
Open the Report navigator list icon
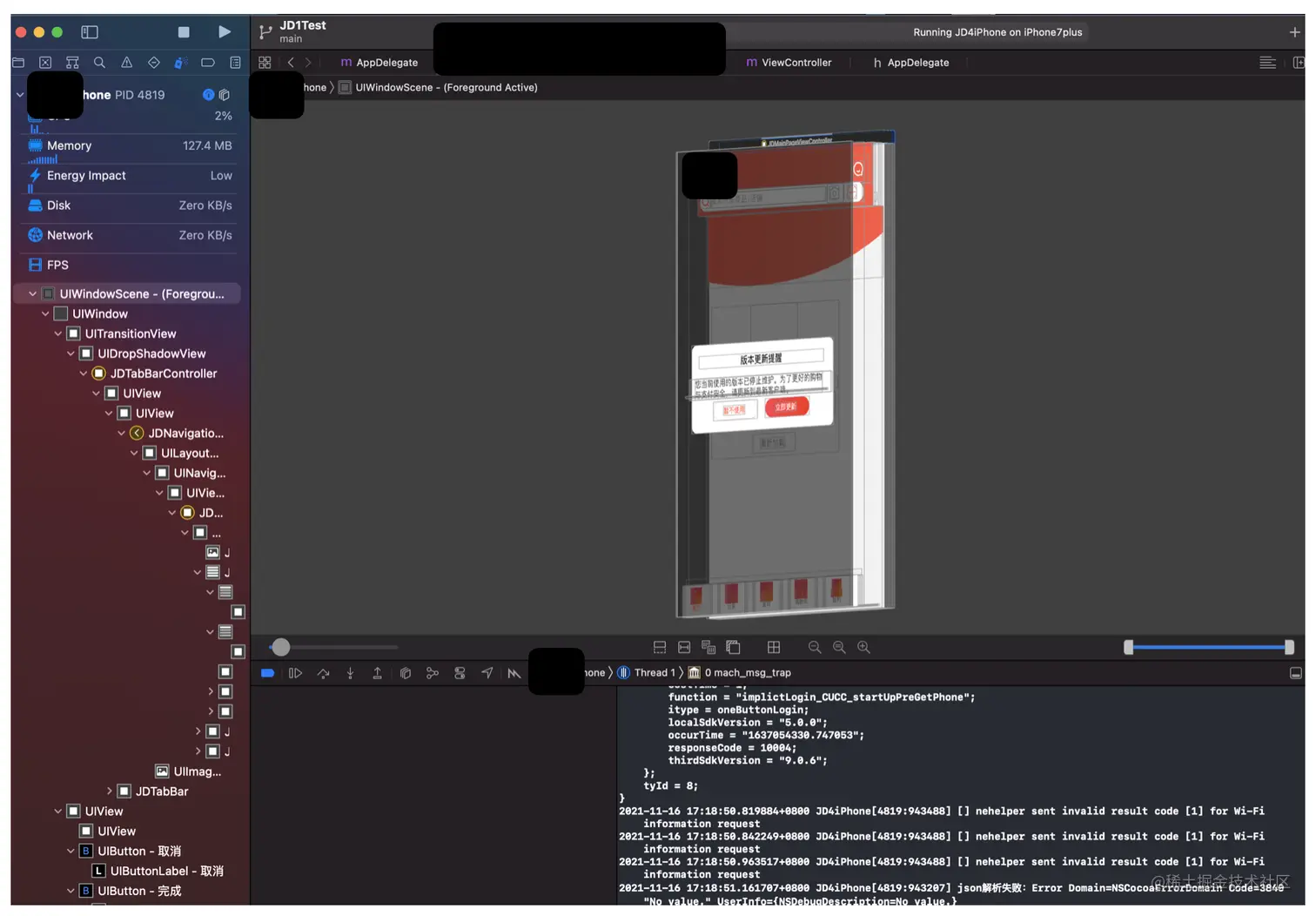pyautogui.click(x=235, y=63)
